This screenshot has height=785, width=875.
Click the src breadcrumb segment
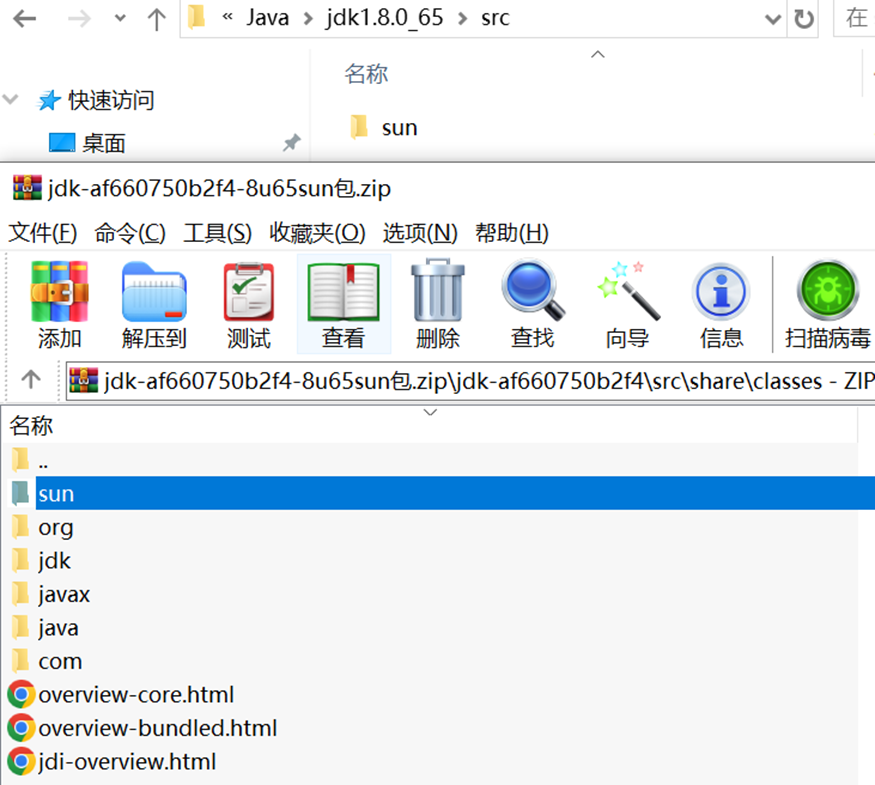click(496, 18)
